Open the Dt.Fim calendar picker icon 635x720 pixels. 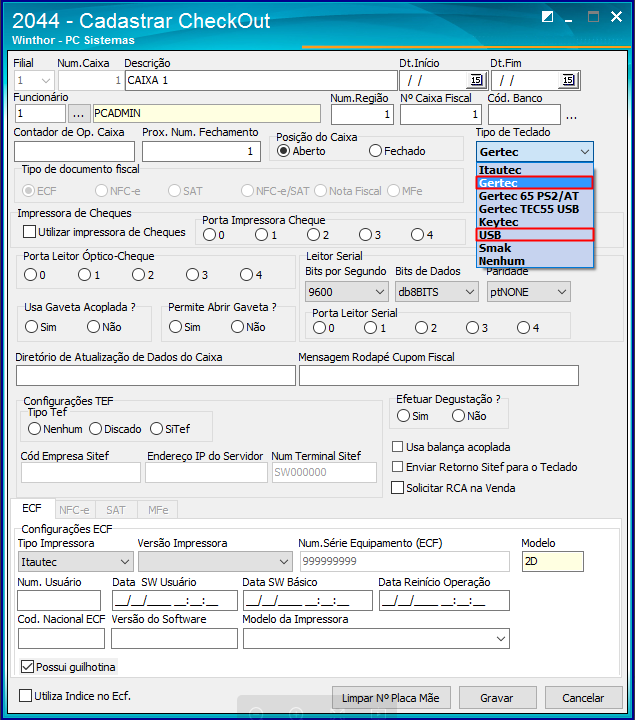pos(568,80)
